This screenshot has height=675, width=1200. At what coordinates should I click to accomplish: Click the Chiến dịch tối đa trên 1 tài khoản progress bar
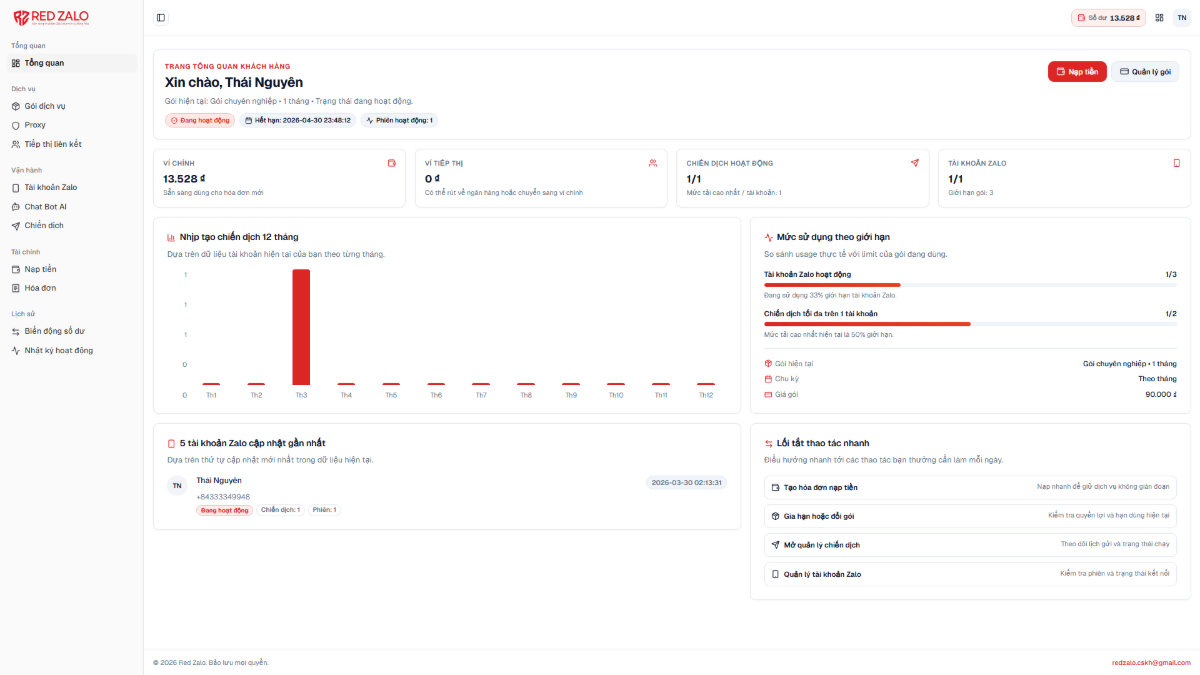click(x=970, y=324)
